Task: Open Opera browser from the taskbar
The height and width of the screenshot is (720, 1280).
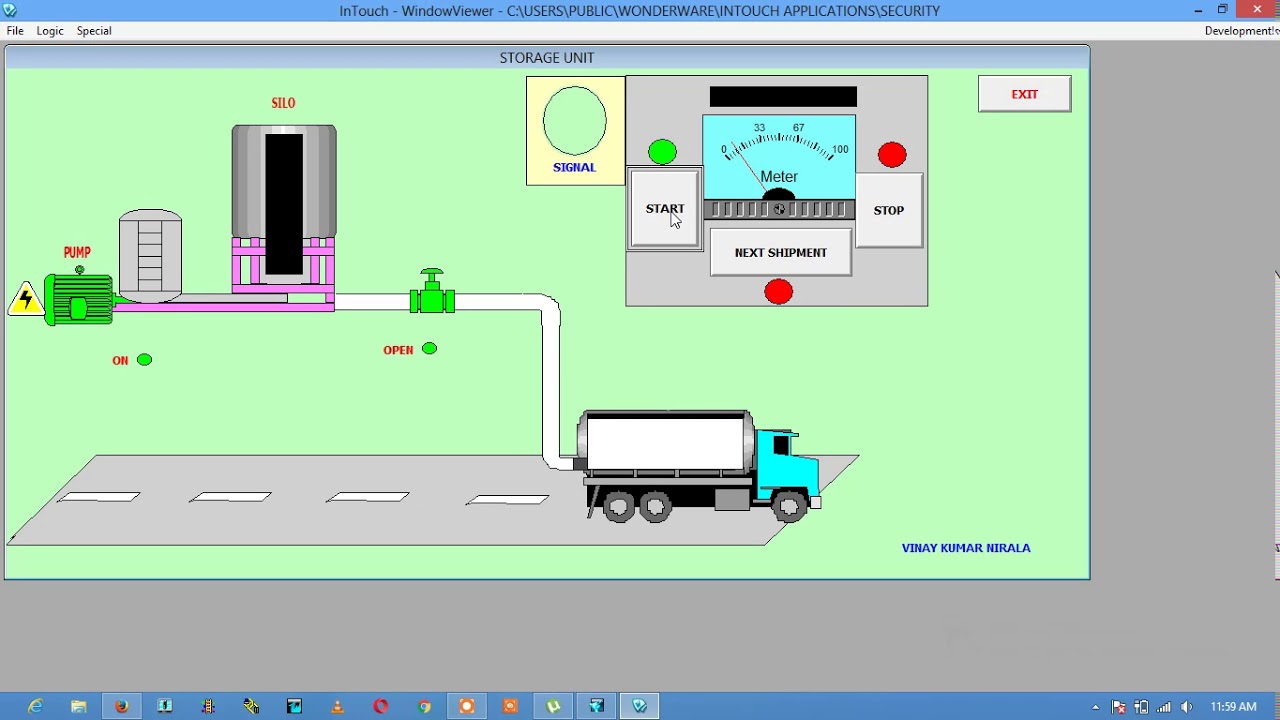Action: [380, 707]
